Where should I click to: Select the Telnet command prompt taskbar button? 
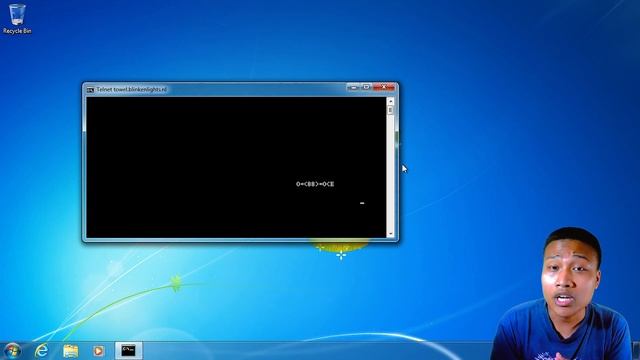pos(129,351)
